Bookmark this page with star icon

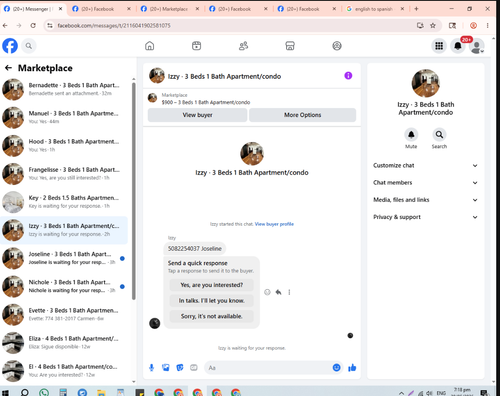pyautogui.click(x=433, y=25)
